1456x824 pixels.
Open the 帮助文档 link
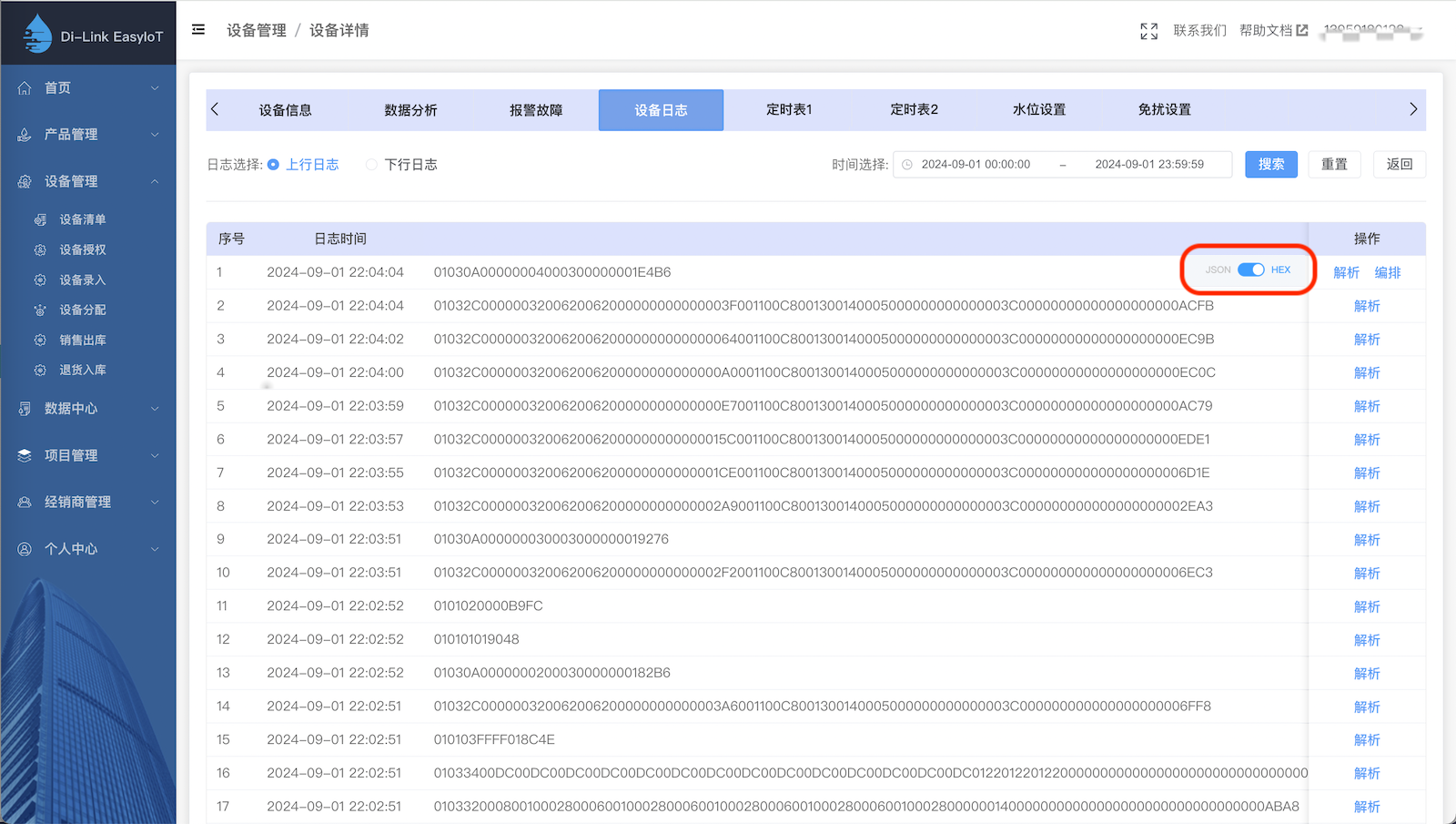coord(1266,30)
